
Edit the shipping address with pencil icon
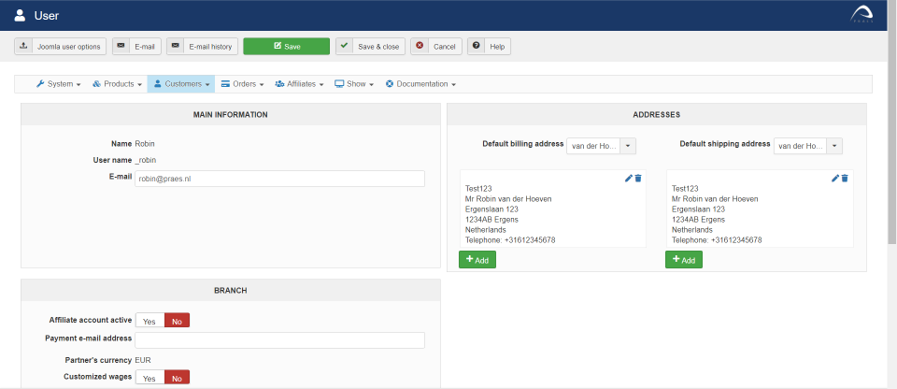835,178
